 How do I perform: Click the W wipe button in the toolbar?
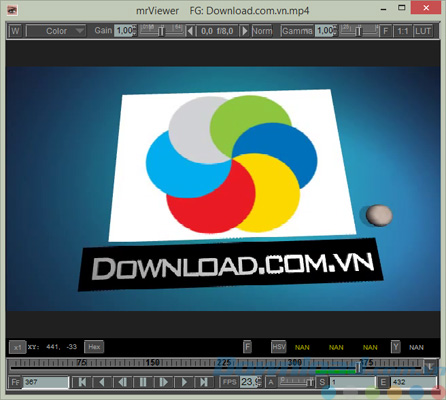[15, 31]
